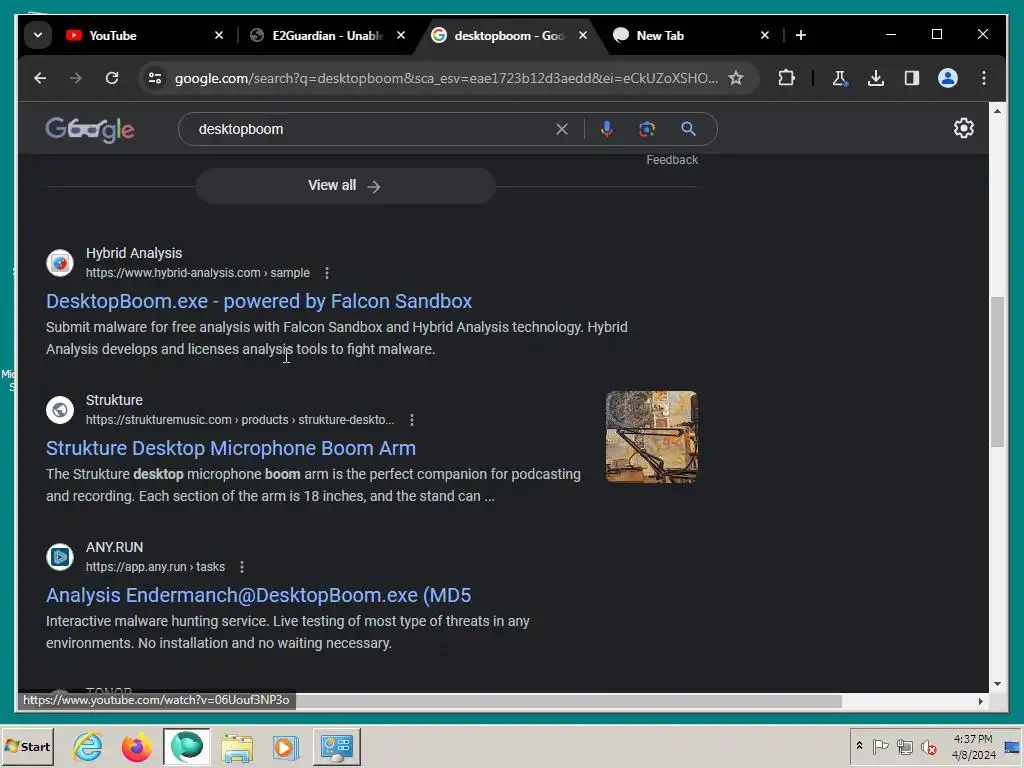The height and width of the screenshot is (768, 1024).
Task: Open Strukture Desktop Microphone Boom Arm link
Action: (x=231, y=448)
